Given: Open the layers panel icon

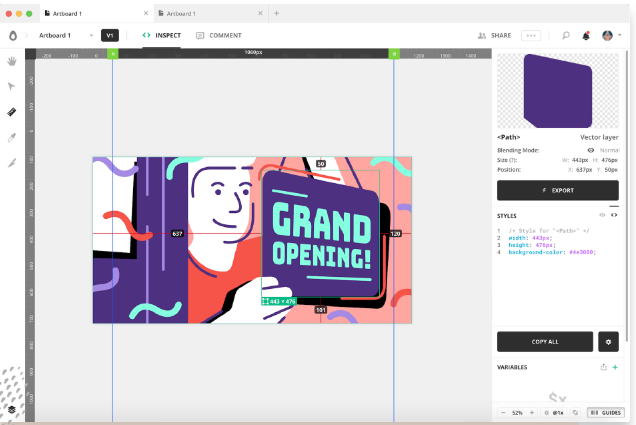Looking at the screenshot, I should tap(12, 409).
